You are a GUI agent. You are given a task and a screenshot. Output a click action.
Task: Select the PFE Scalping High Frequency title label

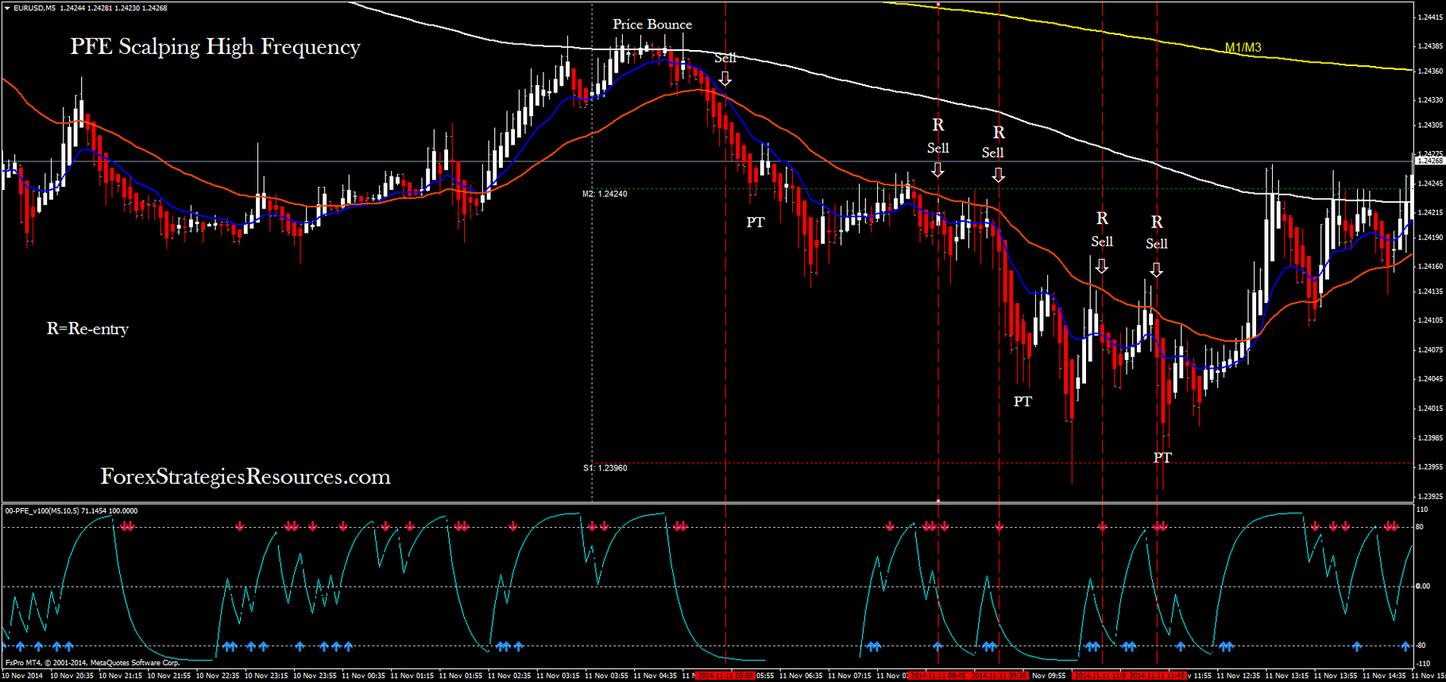click(215, 47)
